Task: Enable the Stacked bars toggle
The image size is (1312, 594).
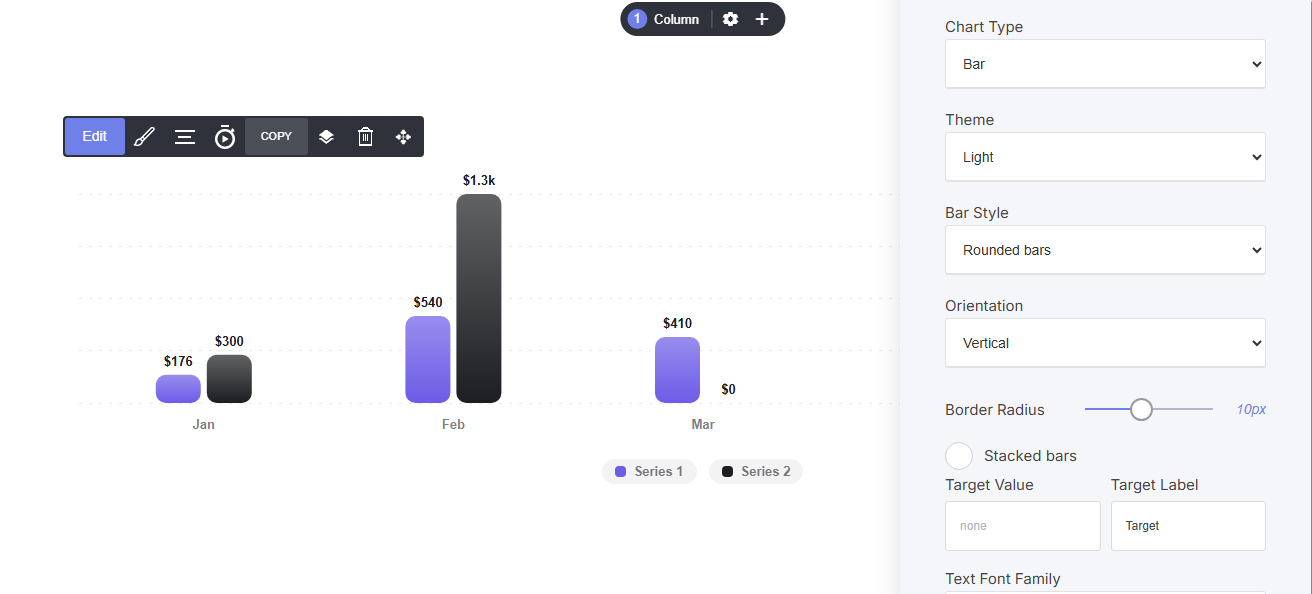Action: (x=959, y=456)
